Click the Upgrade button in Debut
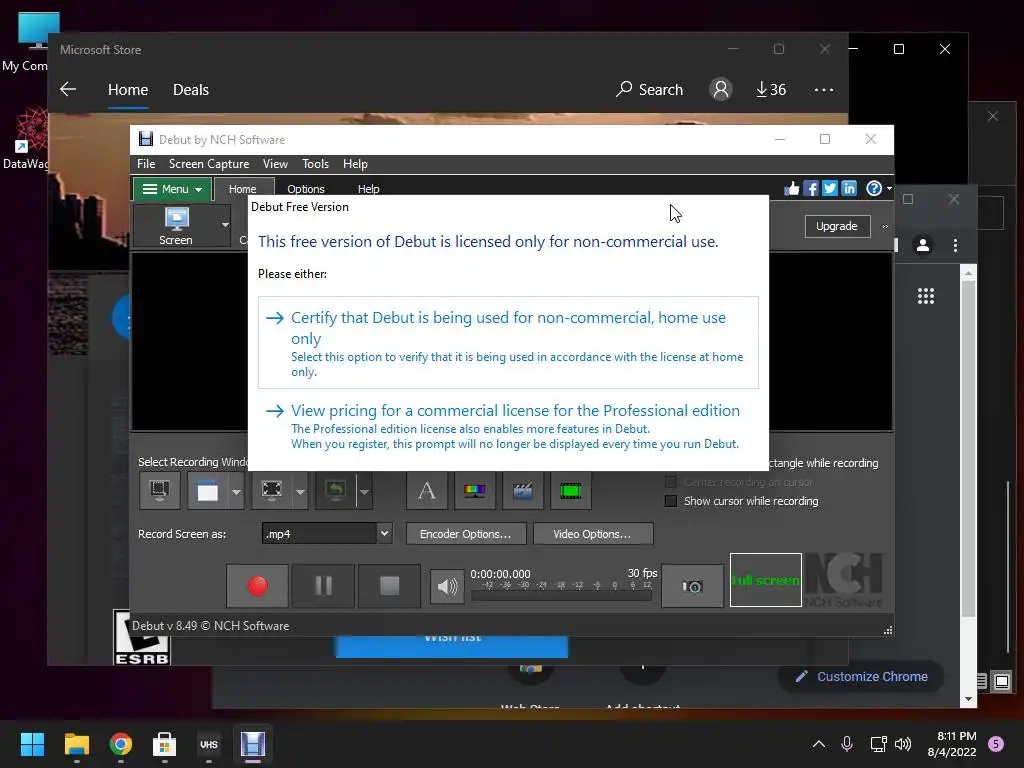The width and height of the screenshot is (1024, 768). click(837, 226)
